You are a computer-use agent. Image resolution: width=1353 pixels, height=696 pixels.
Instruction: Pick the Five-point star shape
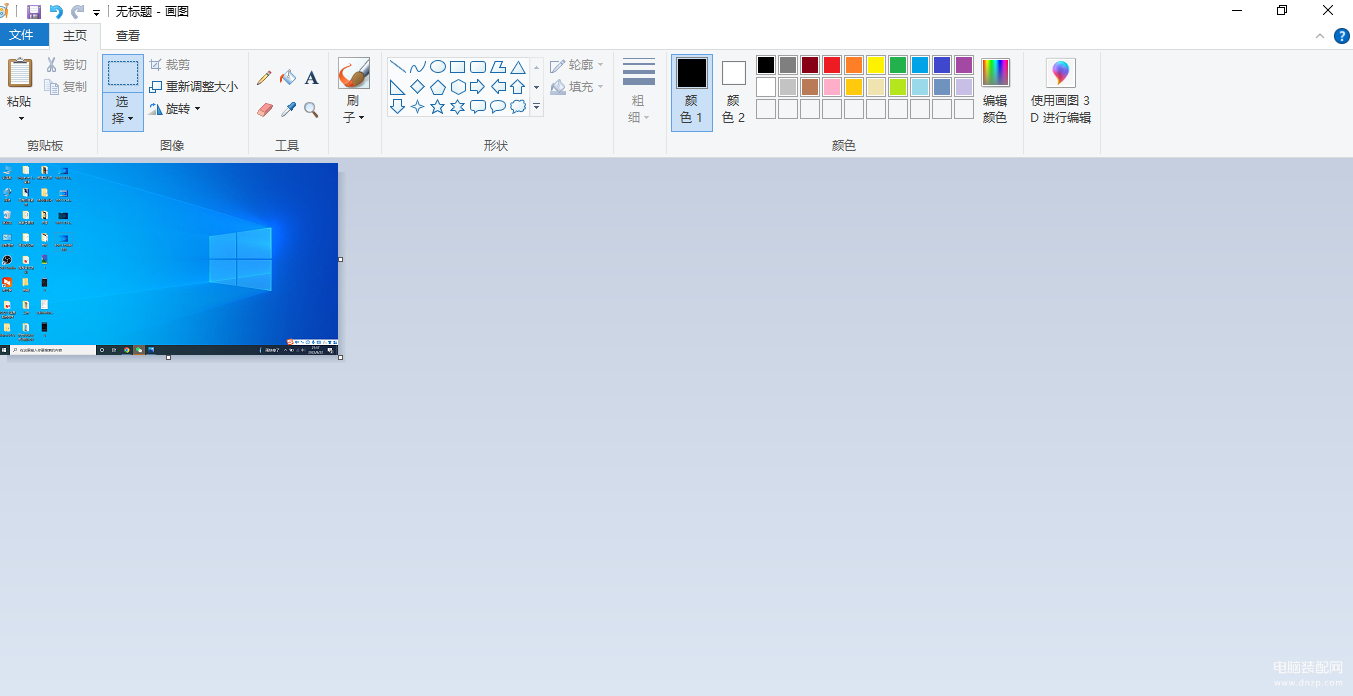coord(437,106)
